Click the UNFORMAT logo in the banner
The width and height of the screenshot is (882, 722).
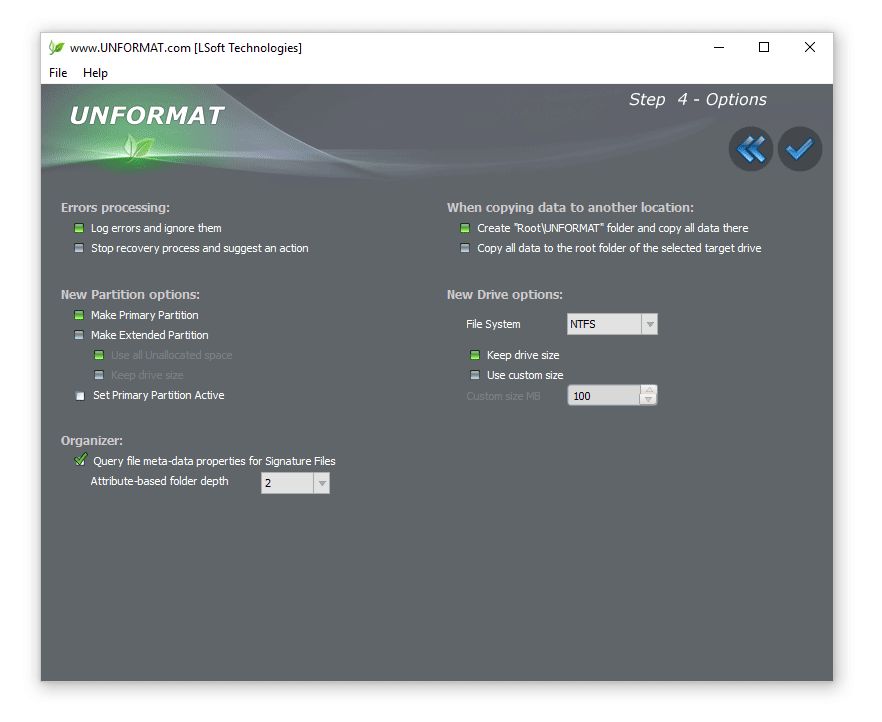click(x=146, y=116)
